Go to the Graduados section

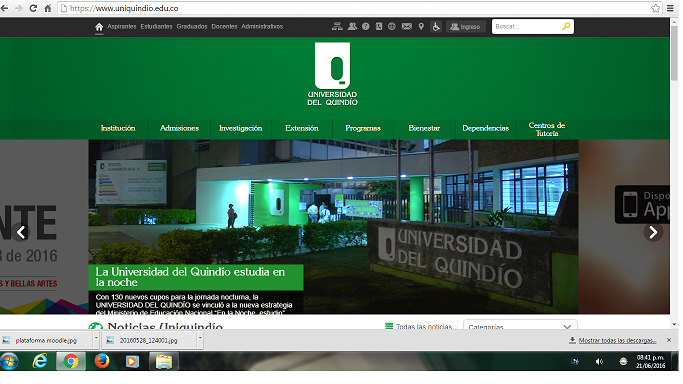192,27
